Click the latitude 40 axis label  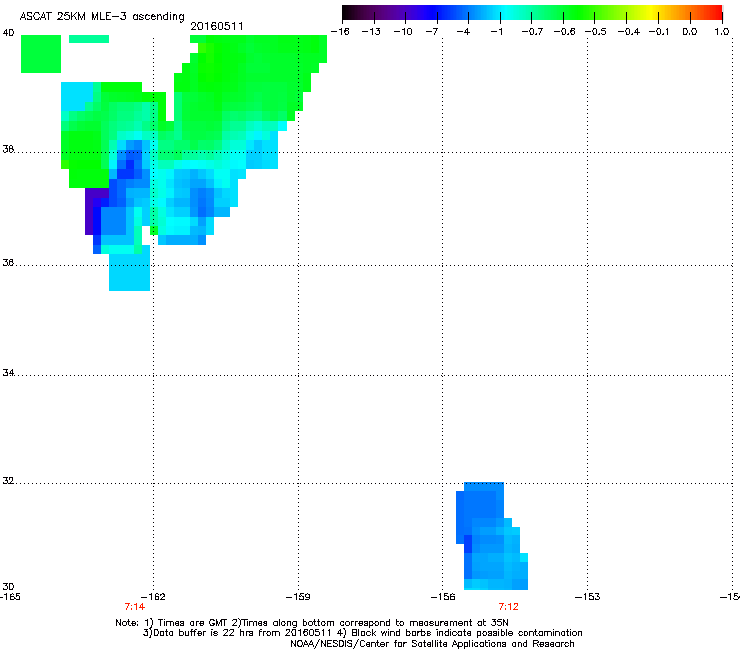point(8,33)
